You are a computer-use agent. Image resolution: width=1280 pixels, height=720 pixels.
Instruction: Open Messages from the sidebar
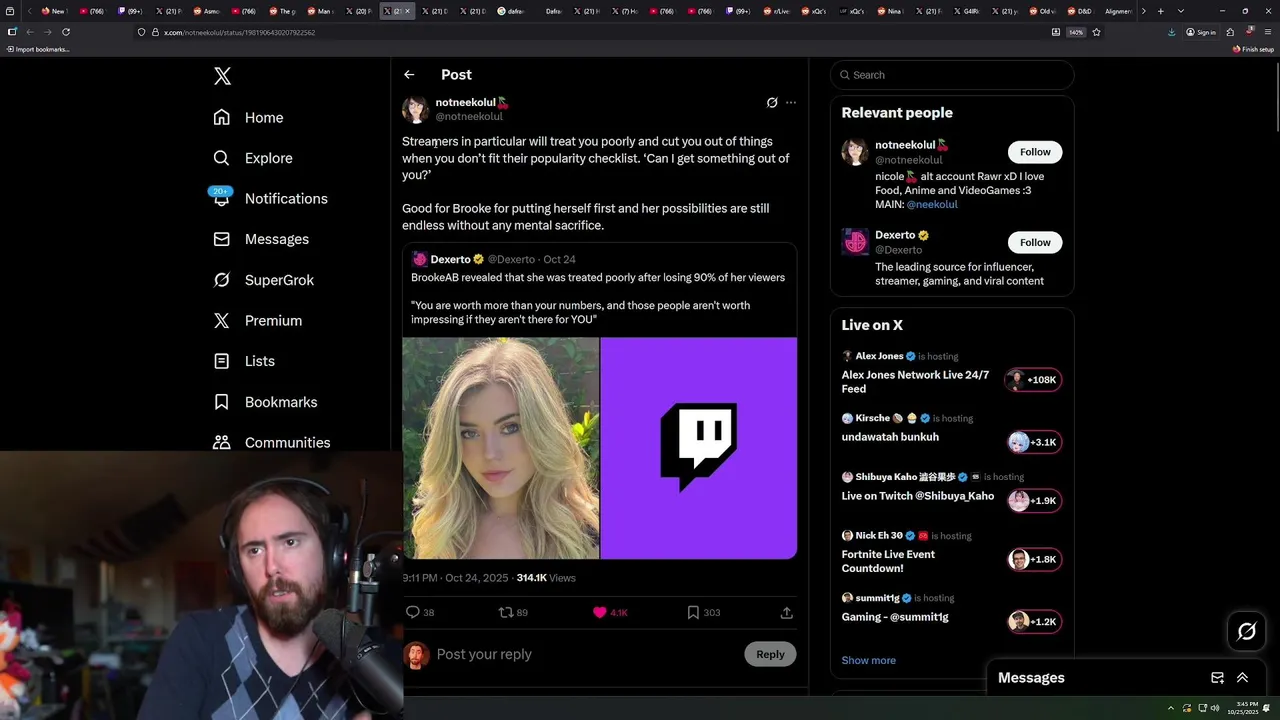coord(261,239)
